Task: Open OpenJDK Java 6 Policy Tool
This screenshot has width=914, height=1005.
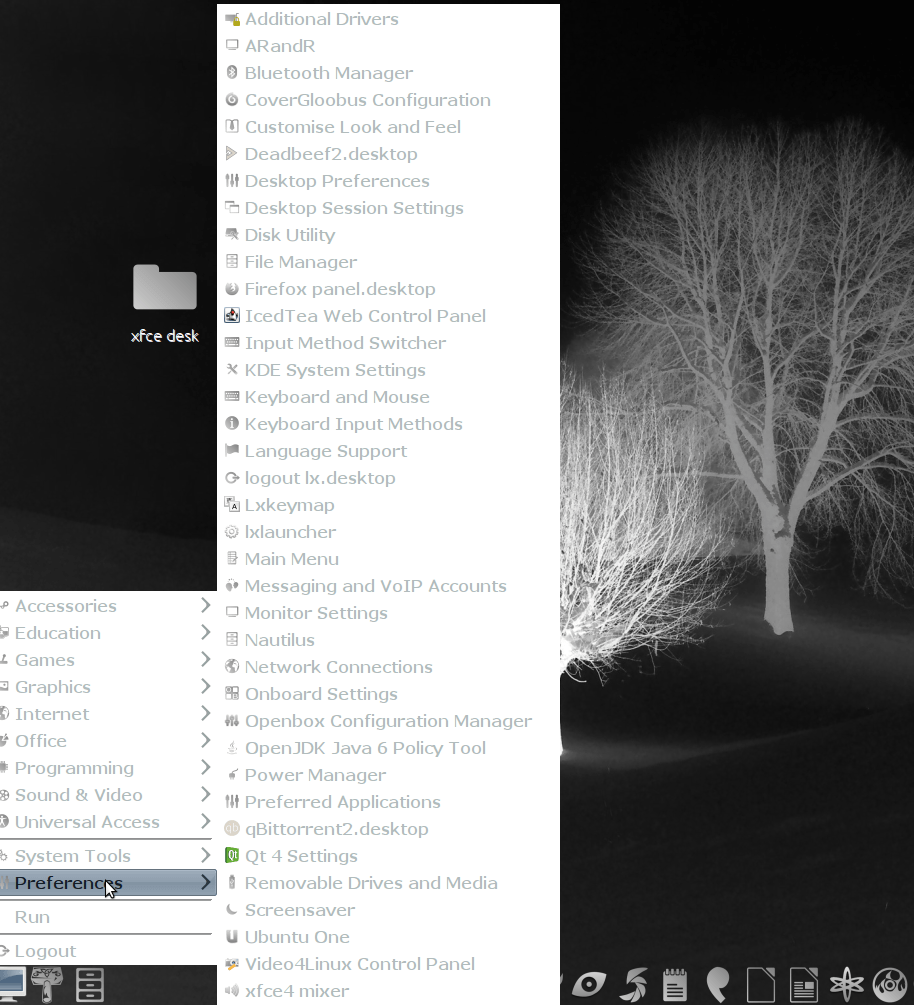Action: click(388, 748)
